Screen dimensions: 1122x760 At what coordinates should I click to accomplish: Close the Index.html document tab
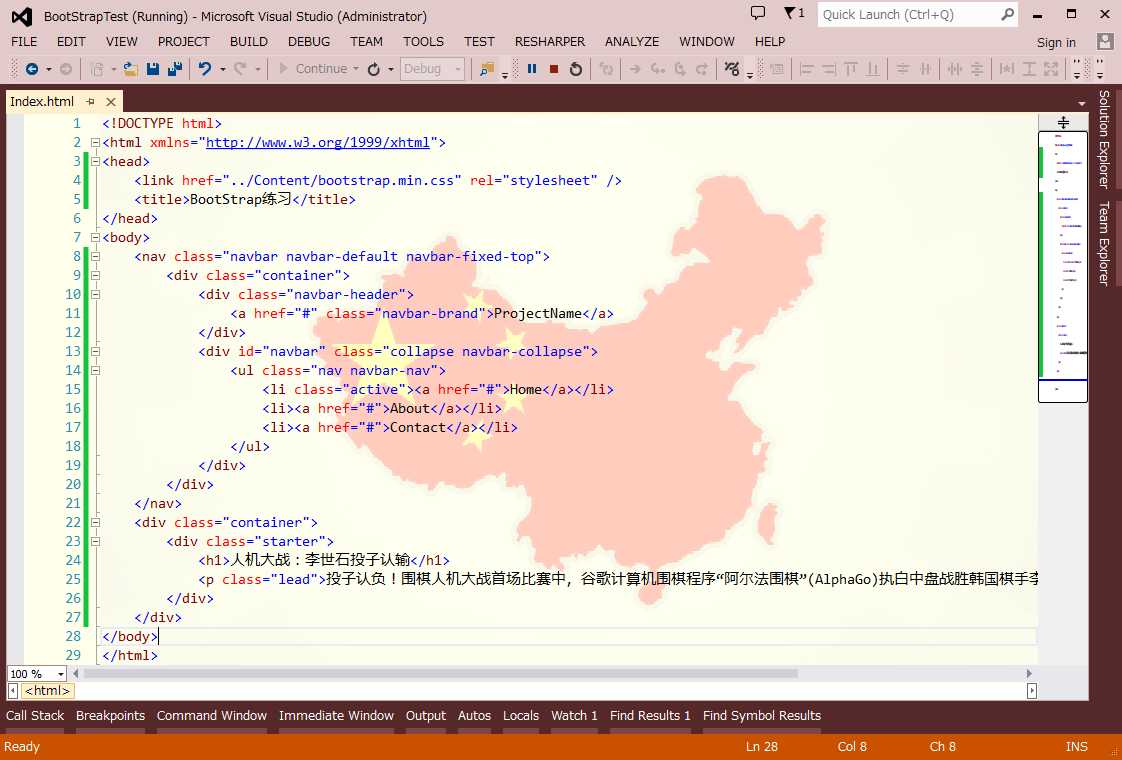click(111, 102)
